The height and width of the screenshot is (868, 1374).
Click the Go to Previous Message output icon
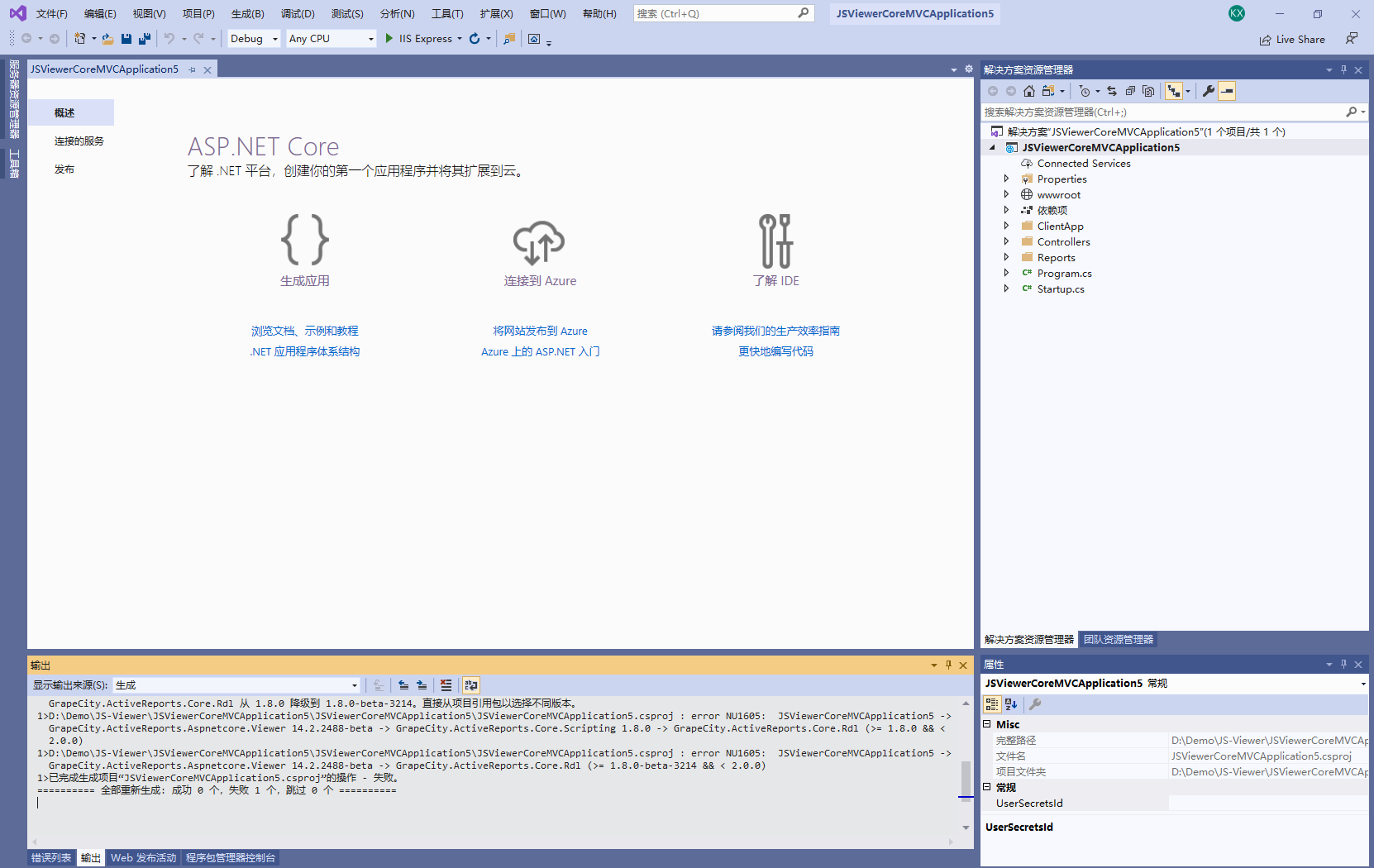[403, 685]
